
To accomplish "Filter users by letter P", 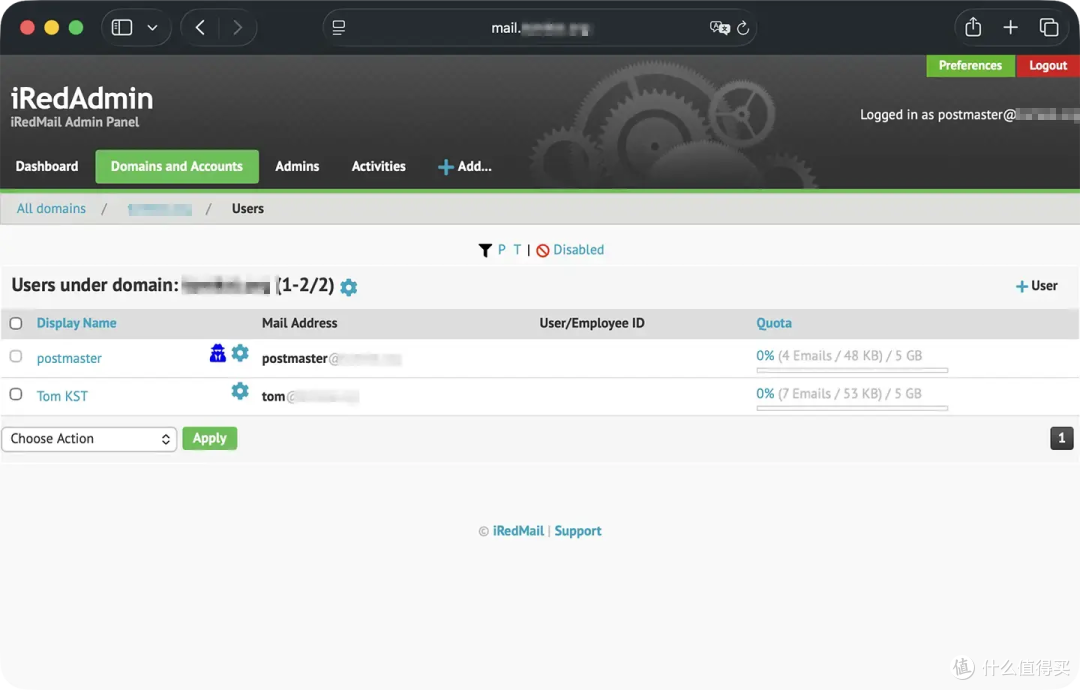I will coord(501,249).
